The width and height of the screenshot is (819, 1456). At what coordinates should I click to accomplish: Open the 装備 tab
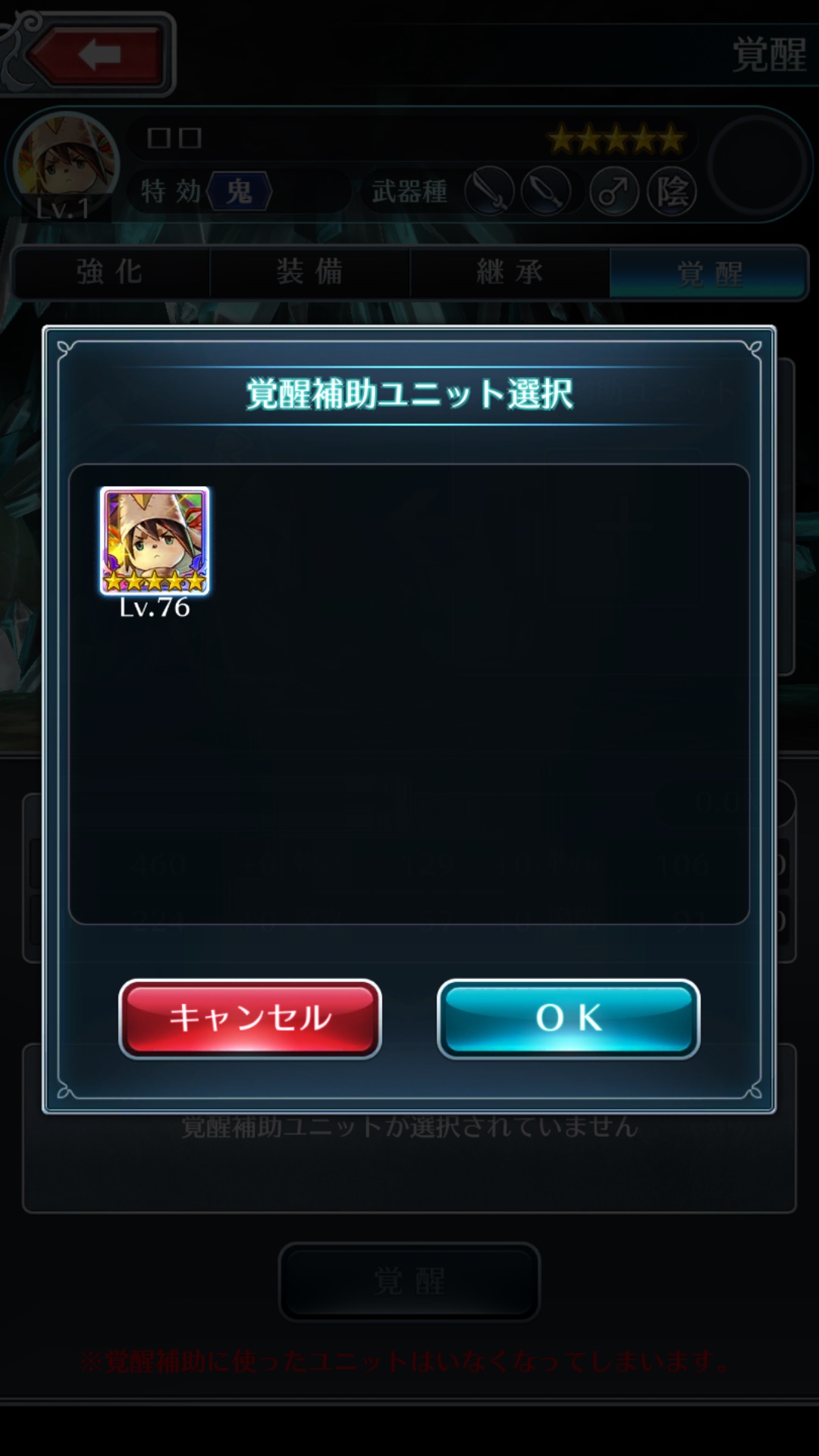click(x=309, y=272)
